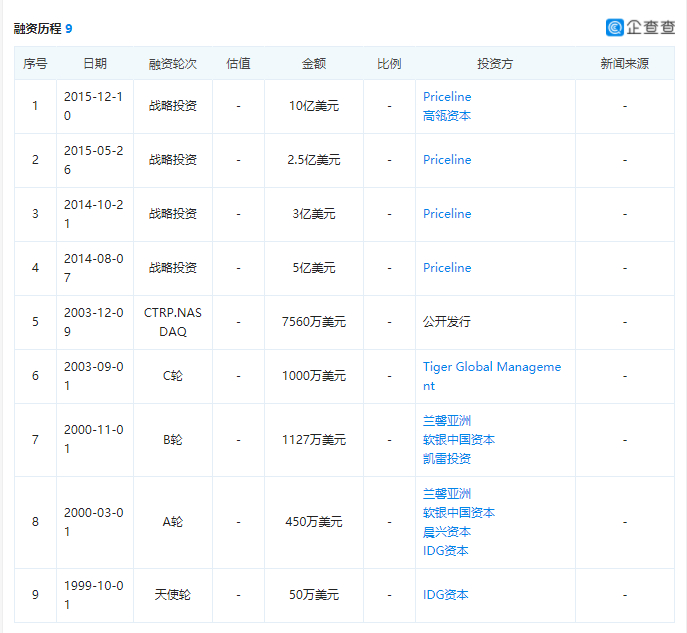Click the 10亿美元 amount cell

(x=314, y=106)
